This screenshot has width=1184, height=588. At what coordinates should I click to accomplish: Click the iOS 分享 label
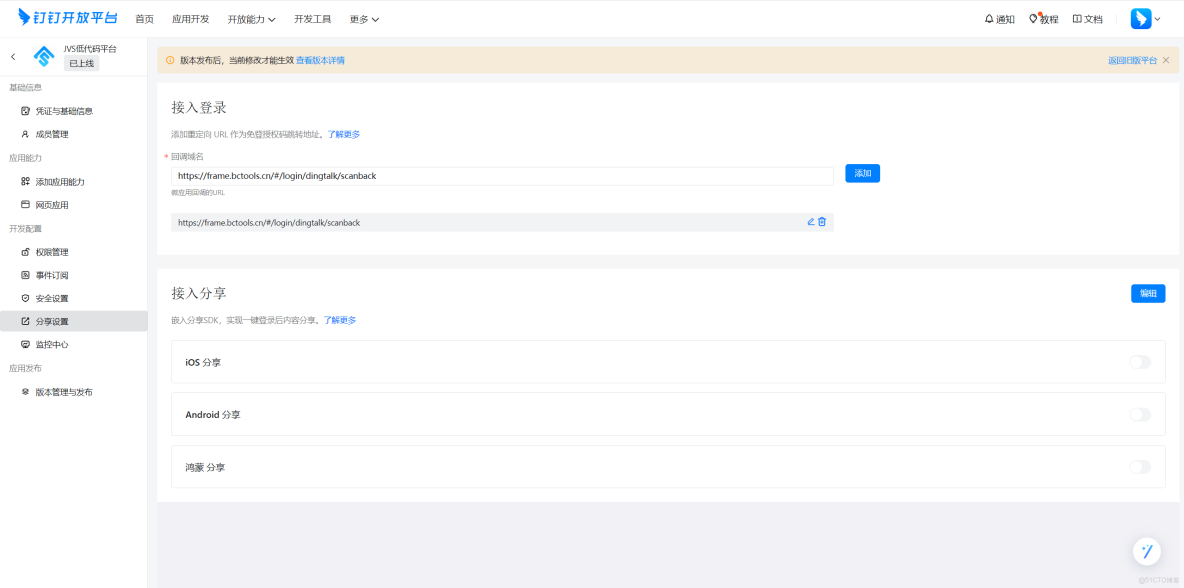[203, 362]
